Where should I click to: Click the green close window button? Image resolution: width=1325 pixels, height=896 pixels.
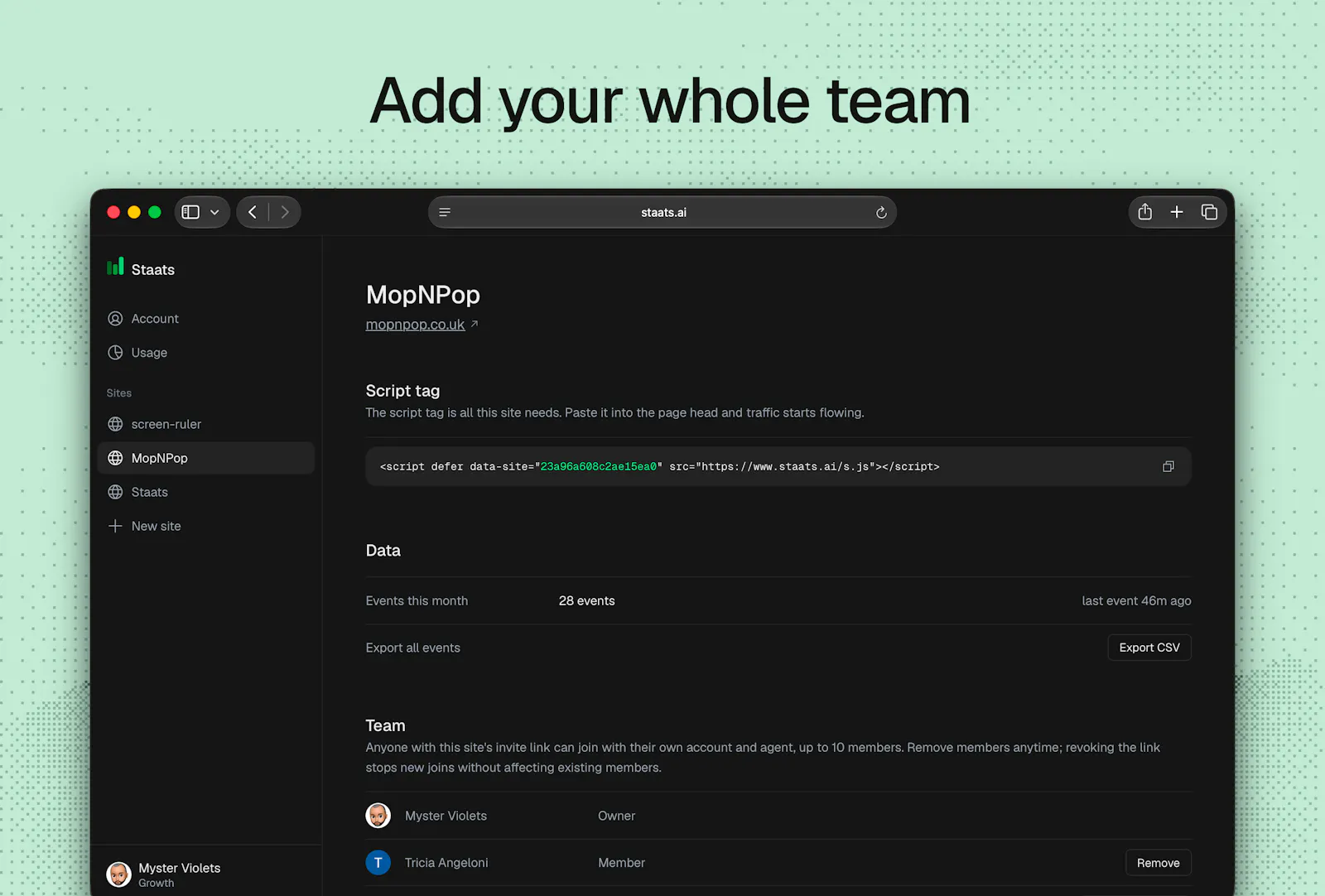coord(154,212)
